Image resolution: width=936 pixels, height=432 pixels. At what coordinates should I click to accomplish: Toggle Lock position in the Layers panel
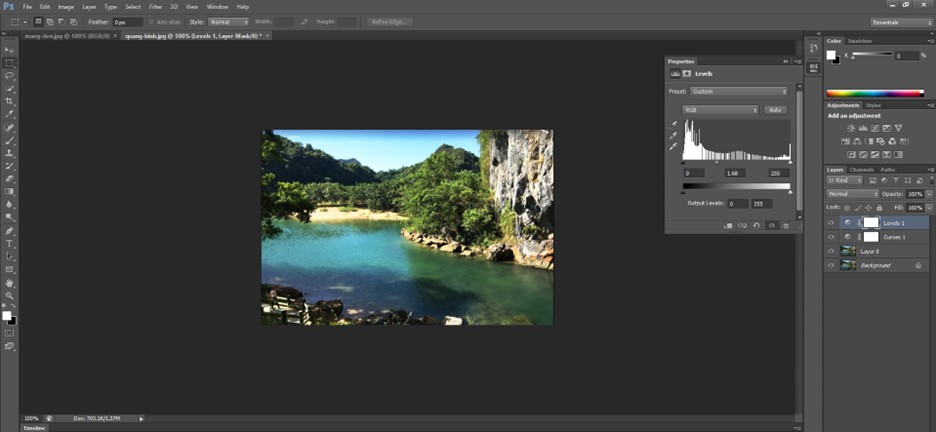click(x=869, y=208)
